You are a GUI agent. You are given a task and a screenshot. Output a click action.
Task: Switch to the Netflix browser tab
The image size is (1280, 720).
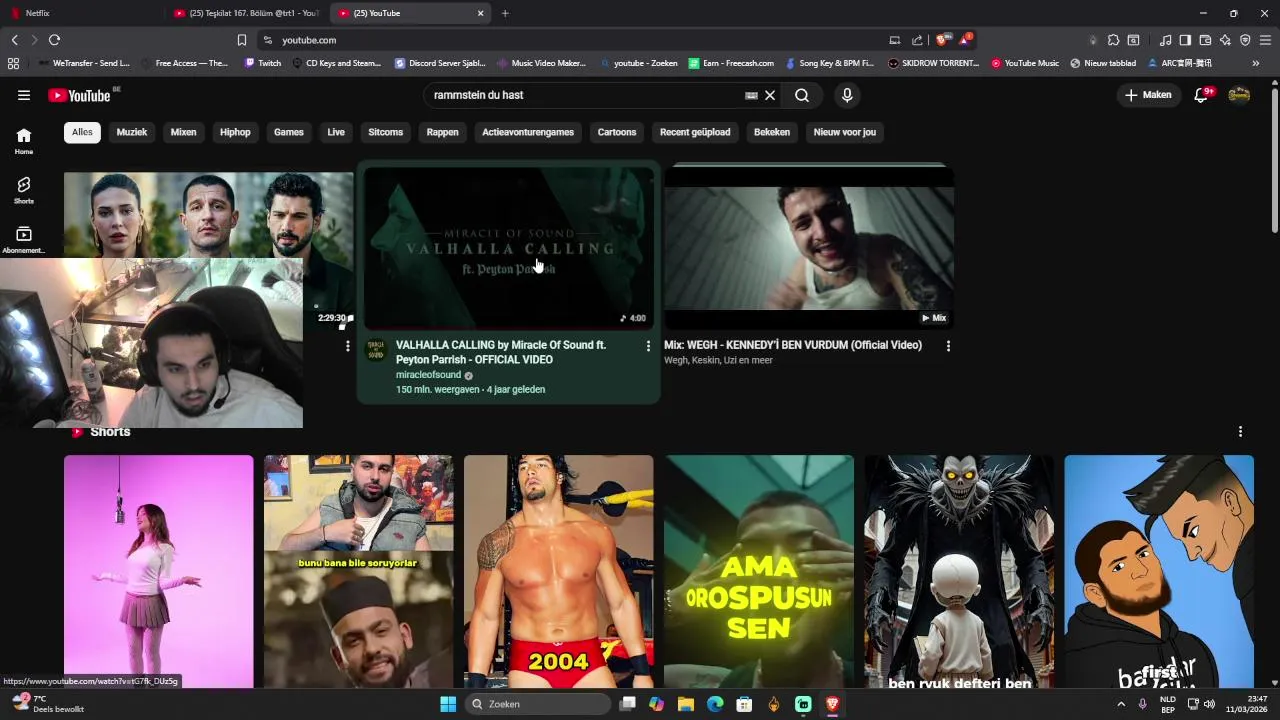pyautogui.click(x=80, y=13)
